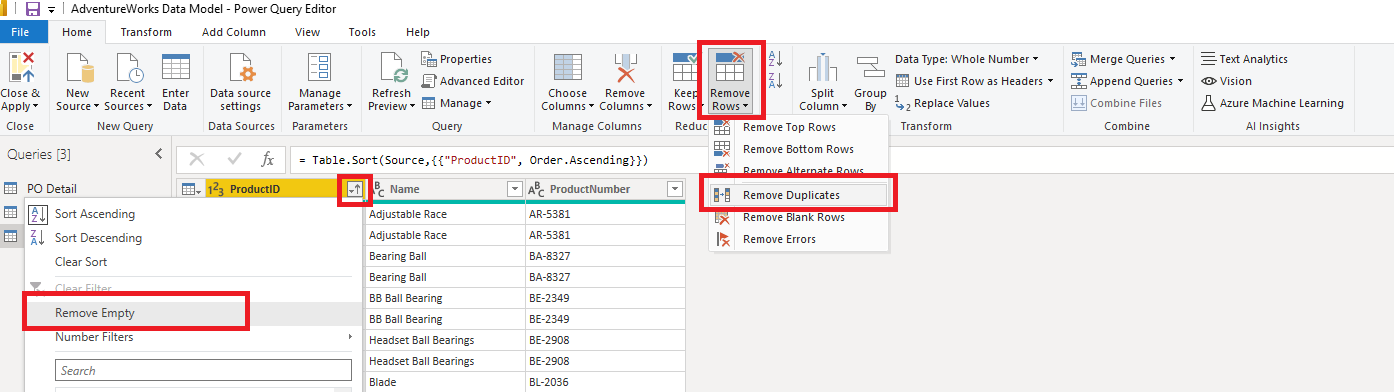Click Azure Machine Learning
Image resolution: width=1394 pixels, height=392 pixels.
point(1272,103)
